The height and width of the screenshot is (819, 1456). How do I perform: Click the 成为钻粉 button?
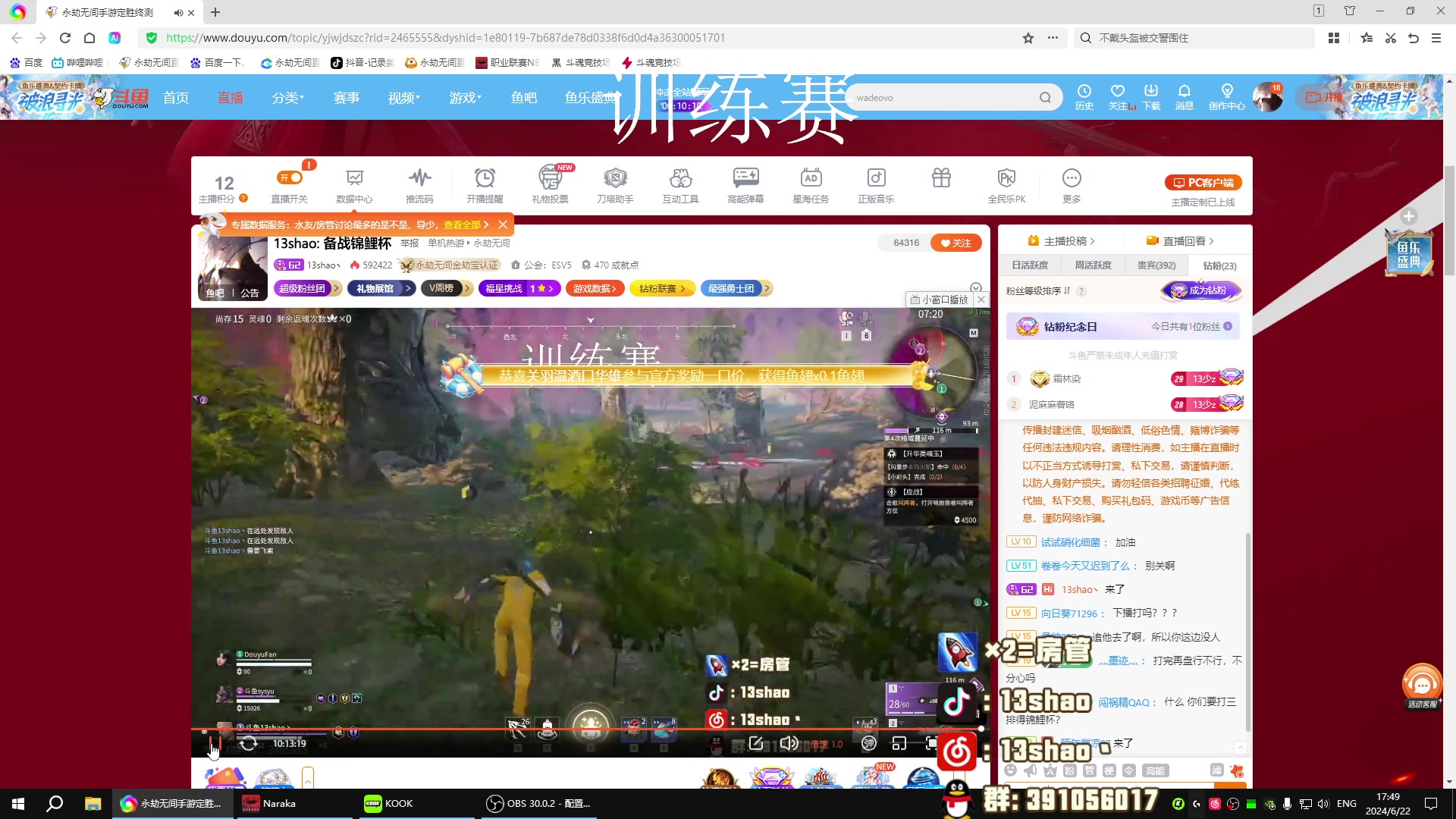1202,290
